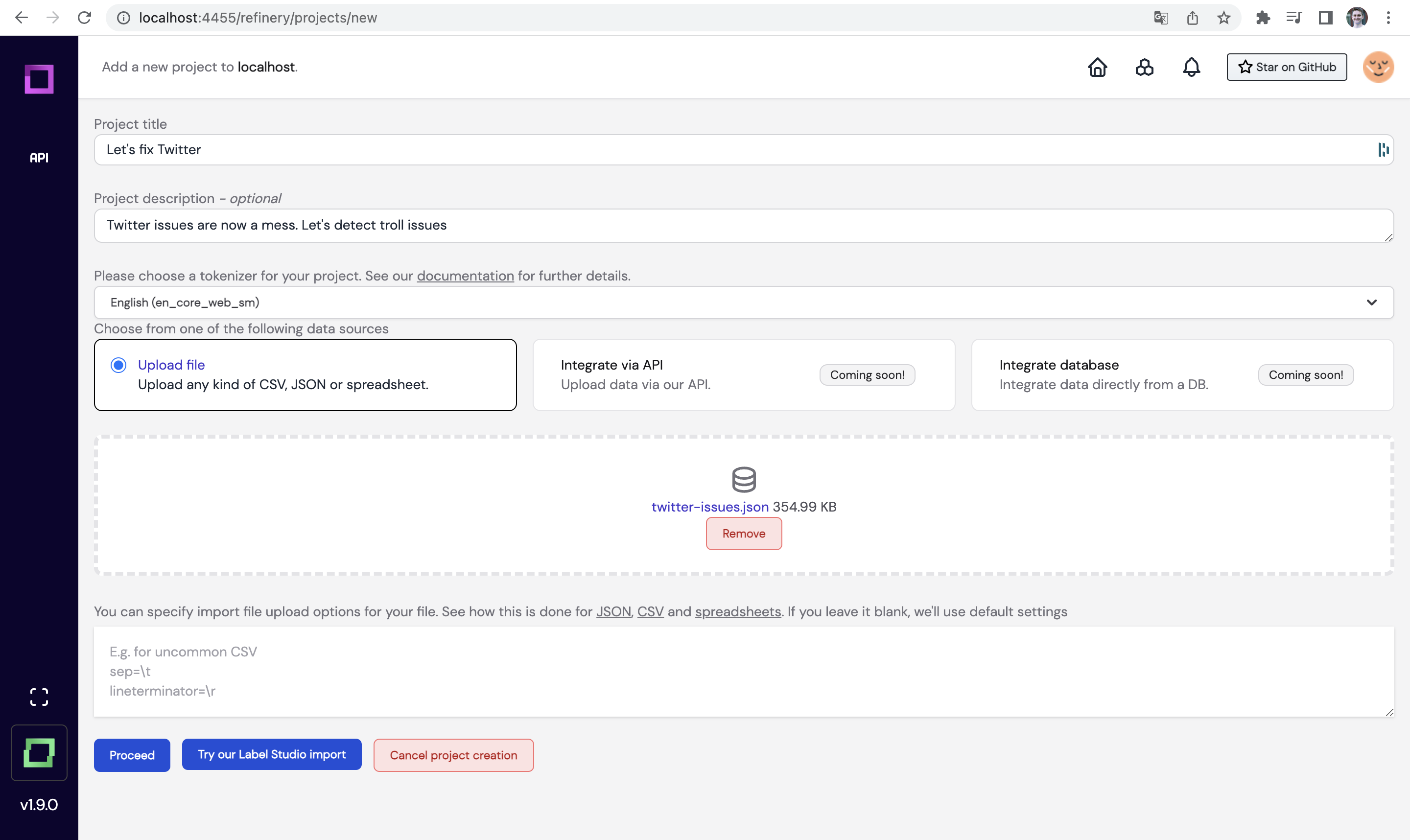This screenshot has height=840, width=1410.
Task: Toggle fullscreen icon in sidebar
Action: tap(39, 697)
